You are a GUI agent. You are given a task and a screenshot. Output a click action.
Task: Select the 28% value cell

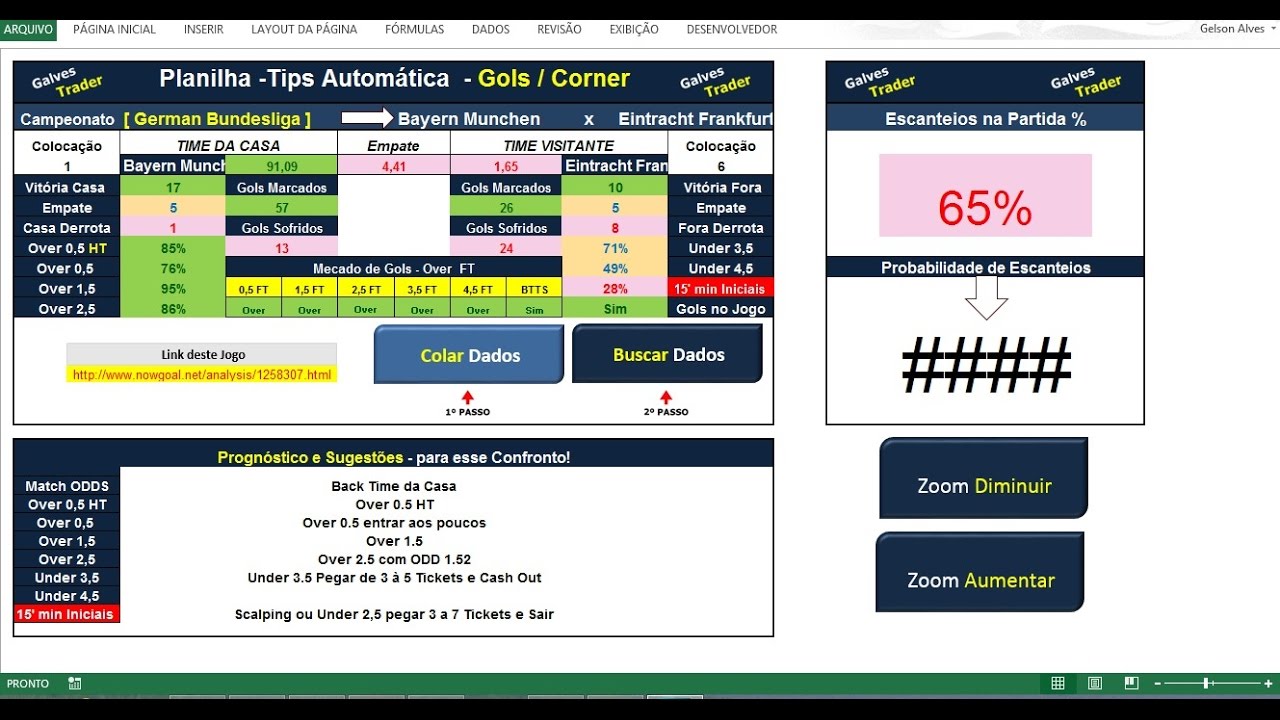click(615, 289)
